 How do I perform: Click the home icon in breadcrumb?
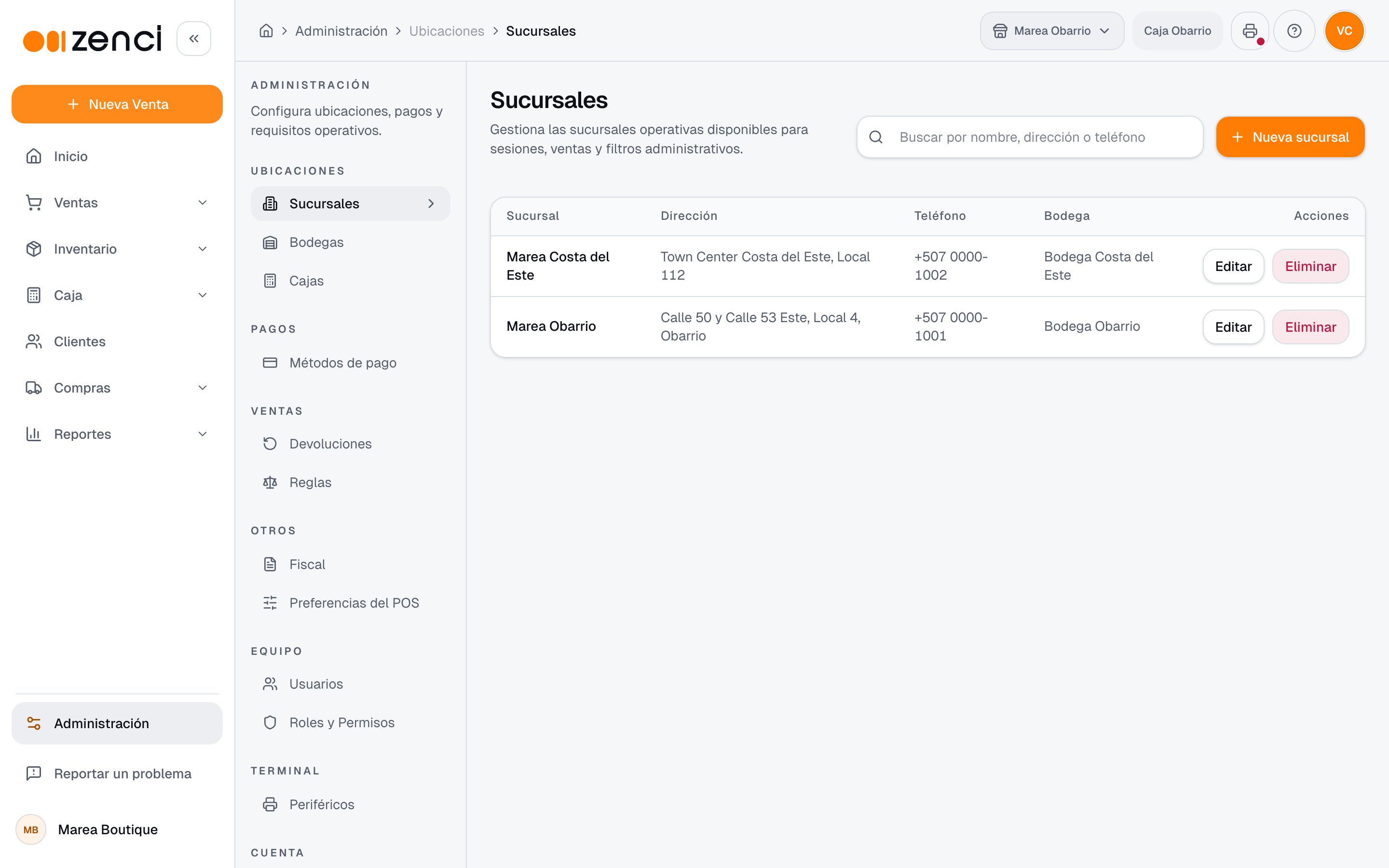pos(266,31)
